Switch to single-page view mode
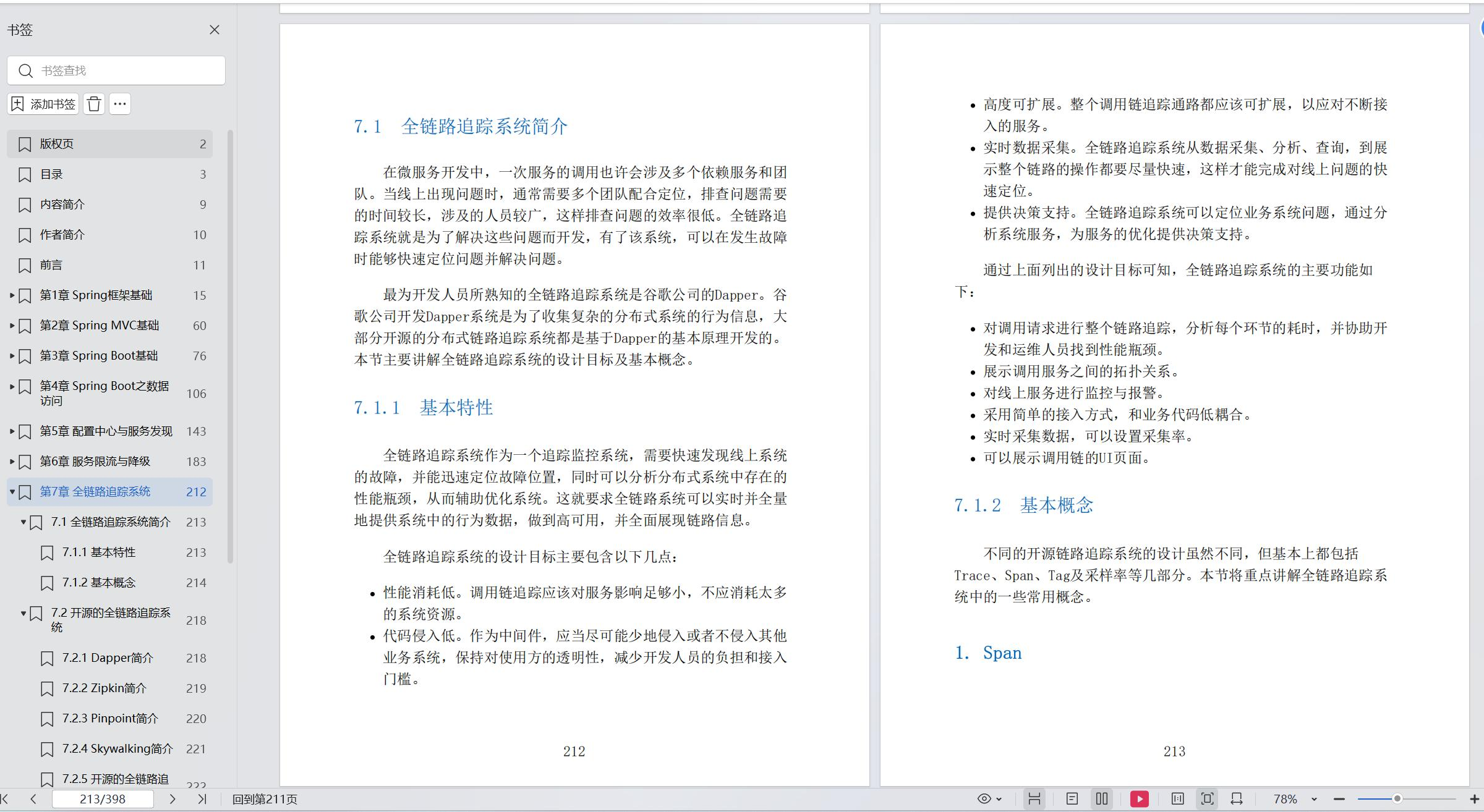The image size is (1484, 812). (x=1072, y=799)
